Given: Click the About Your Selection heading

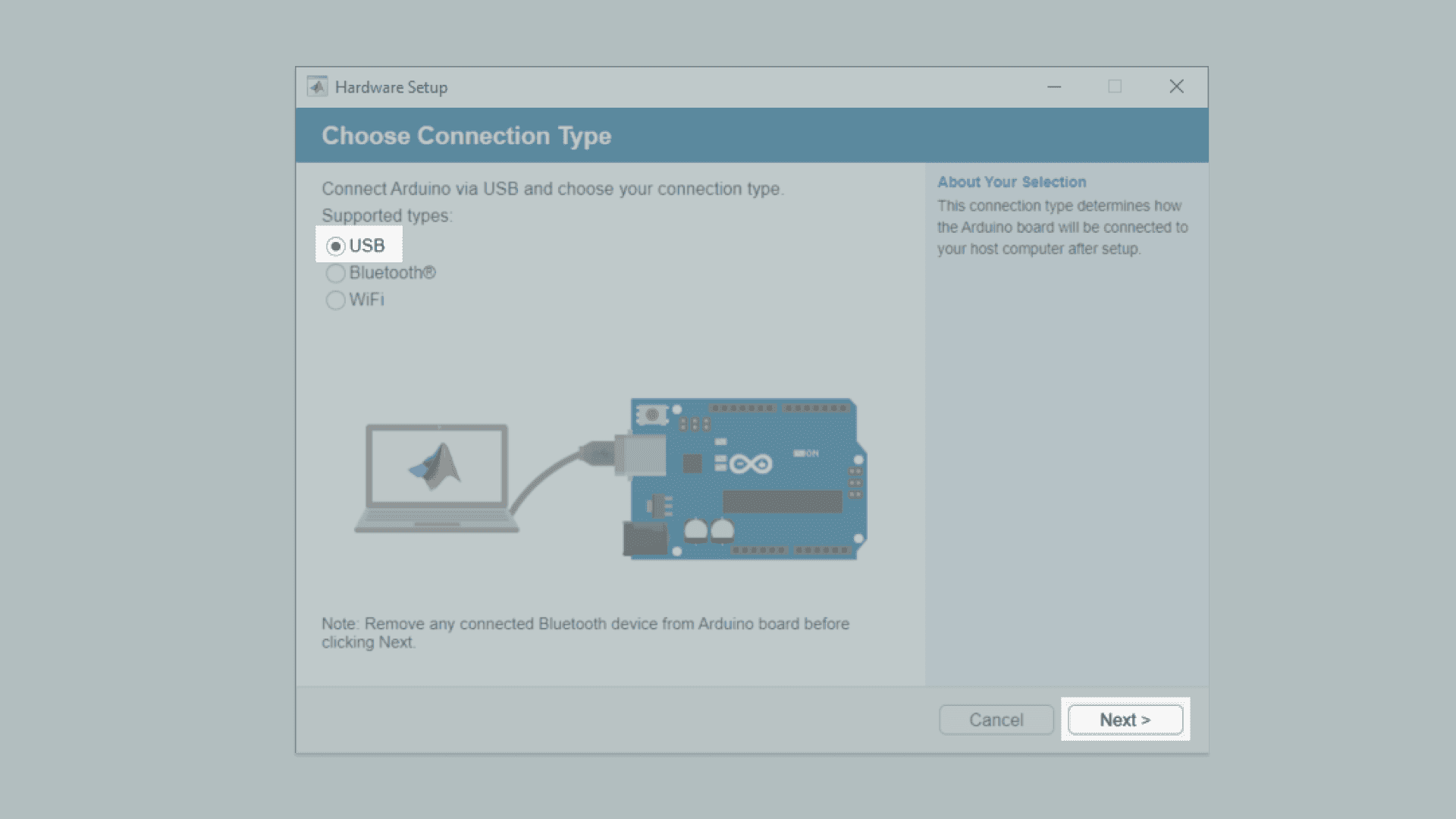Looking at the screenshot, I should (1012, 182).
